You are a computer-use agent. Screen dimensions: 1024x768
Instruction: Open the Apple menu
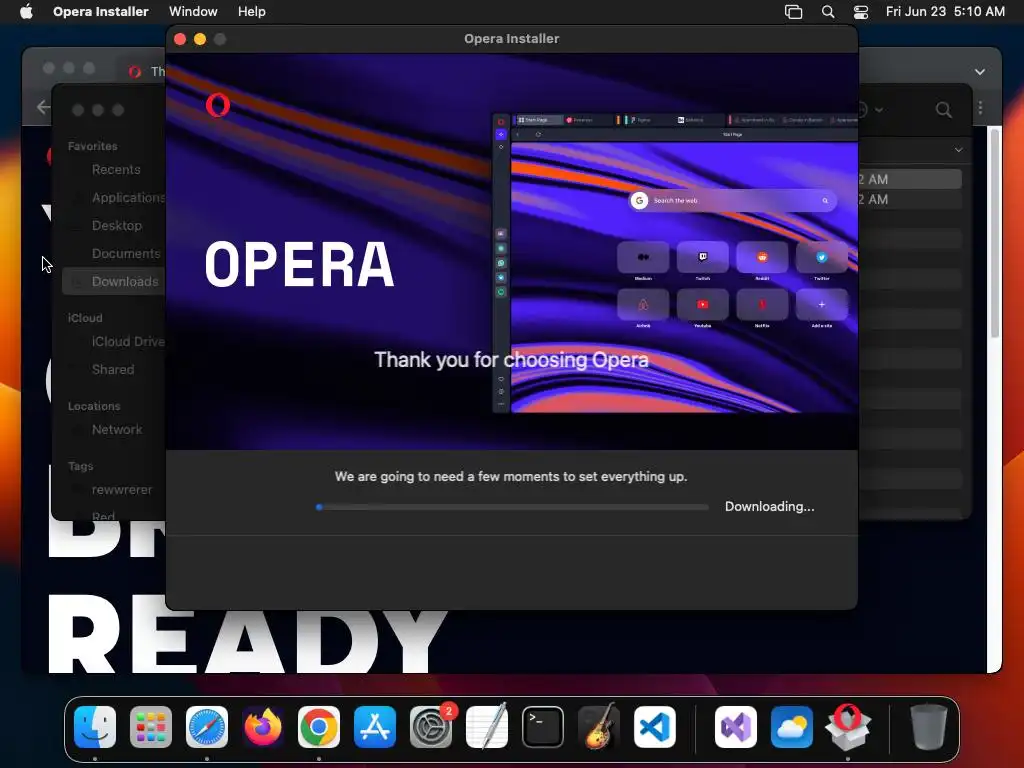tap(26, 11)
